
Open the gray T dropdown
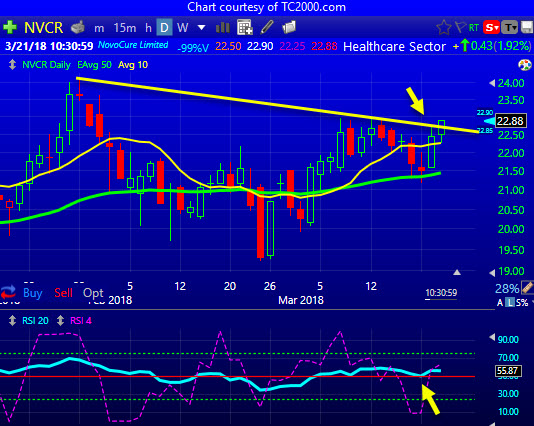pyautogui.click(x=510, y=27)
